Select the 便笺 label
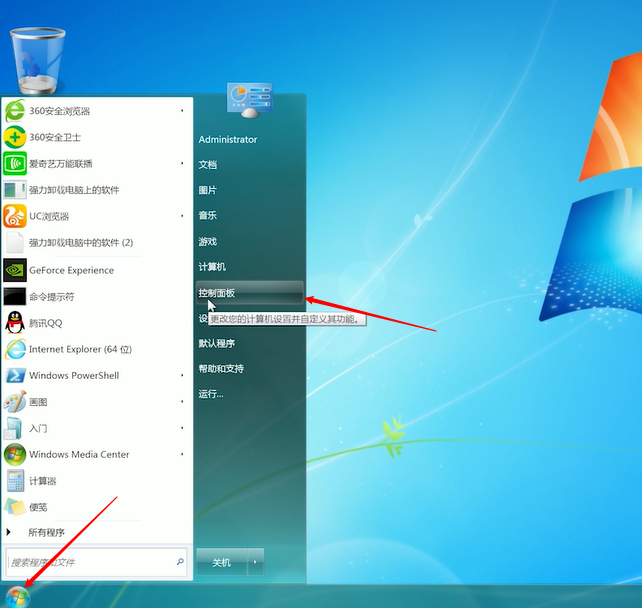 [38, 507]
